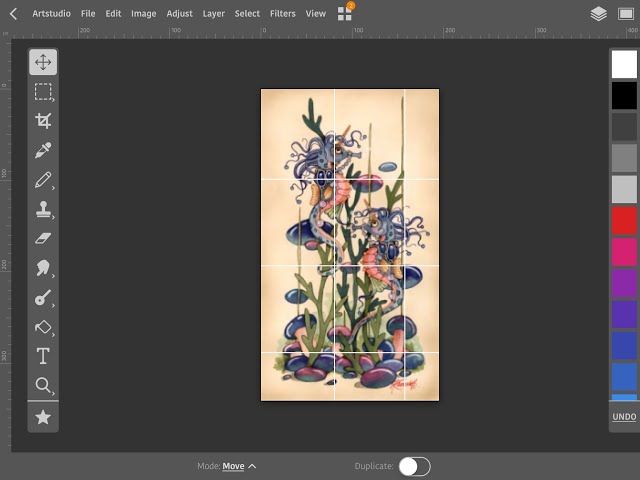The image size is (640, 480).
Task: Open the View menu
Action: coord(316,13)
